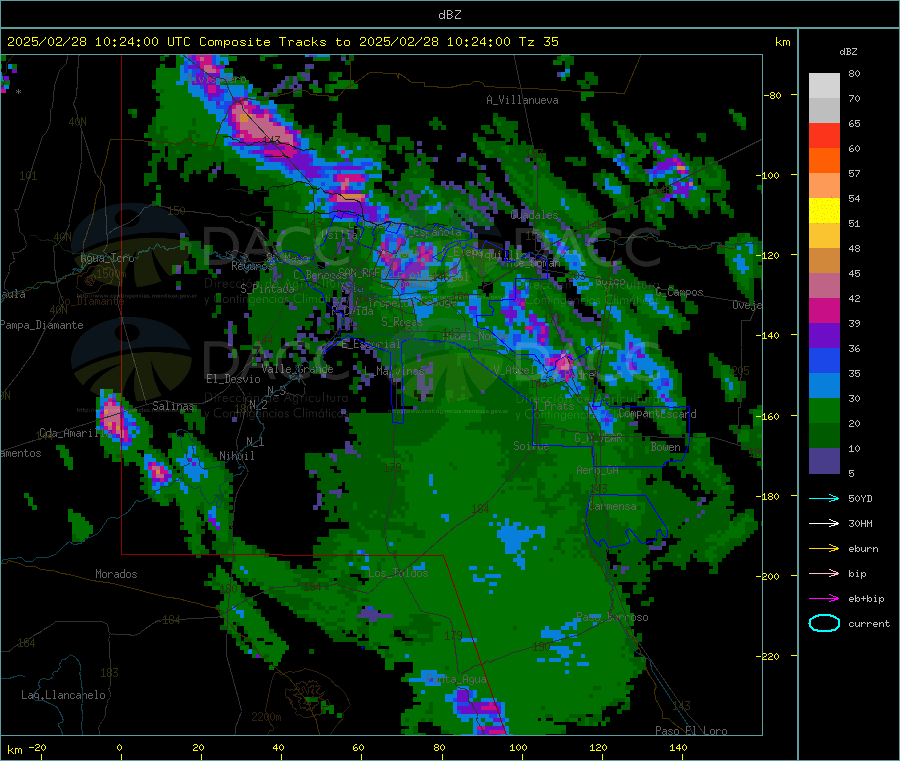Select the magenta swatch in dBZ scale

pos(824,310)
